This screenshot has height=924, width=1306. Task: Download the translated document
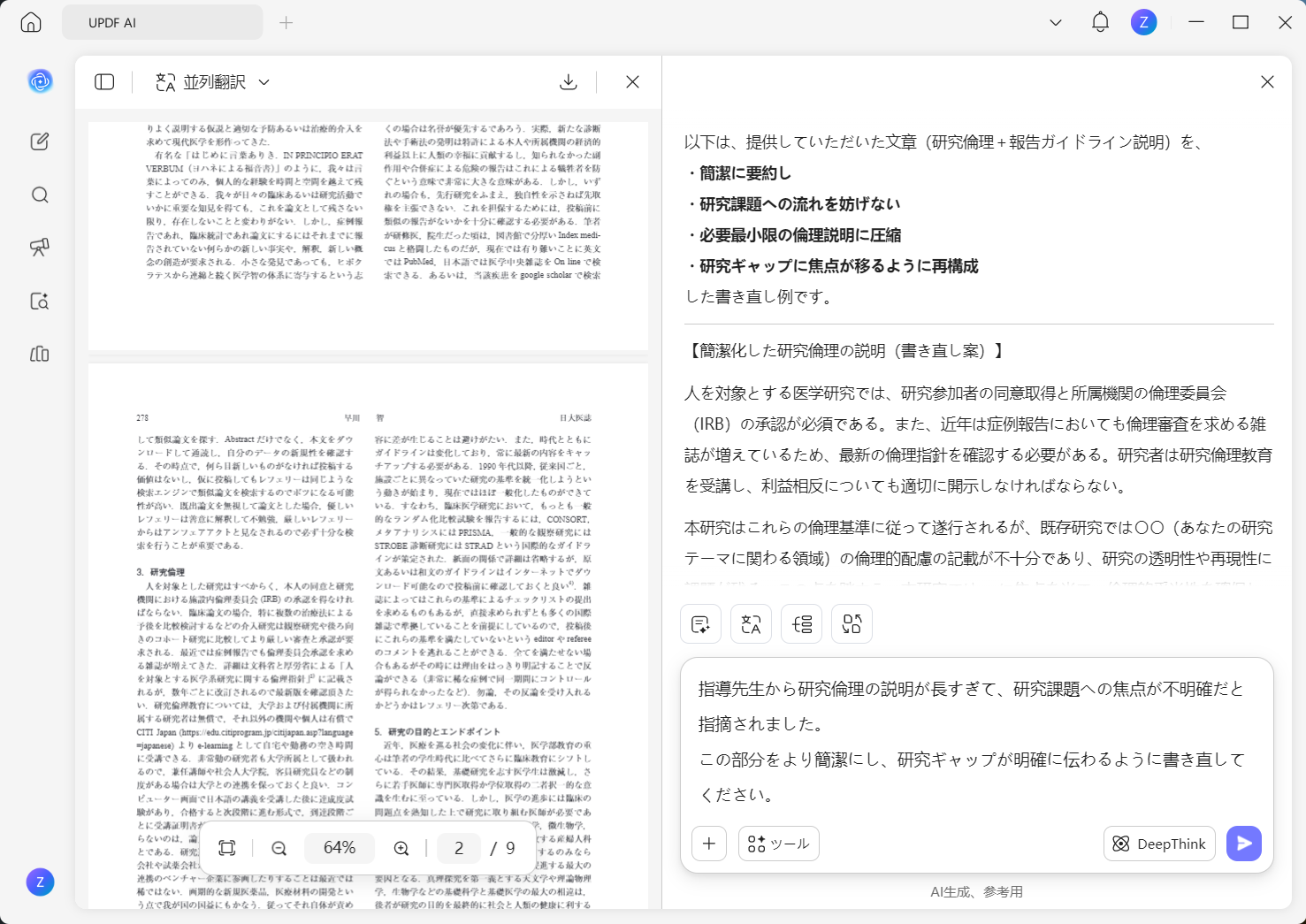569,82
